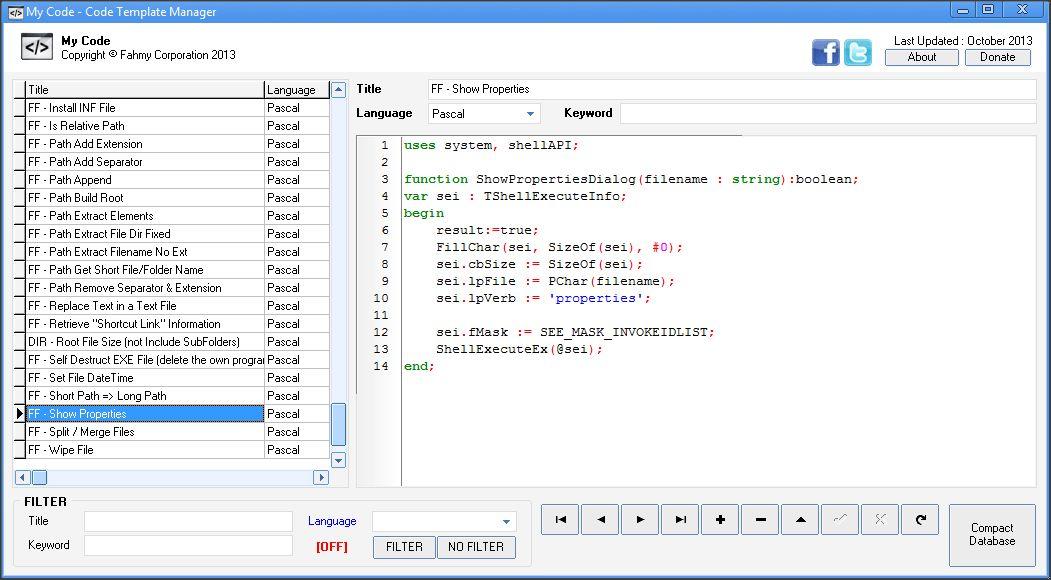Go to previous record arrow
This screenshot has width=1051, height=580.
pyautogui.click(x=601, y=520)
